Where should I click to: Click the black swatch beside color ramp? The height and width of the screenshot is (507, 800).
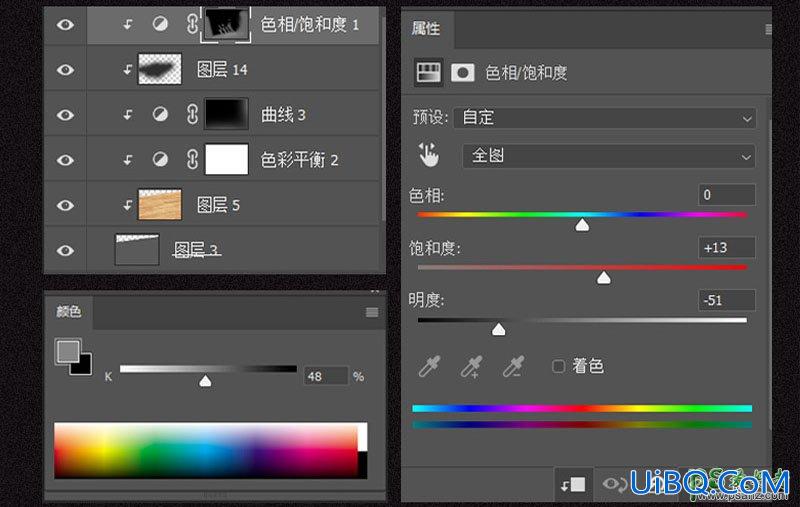tap(362, 465)
